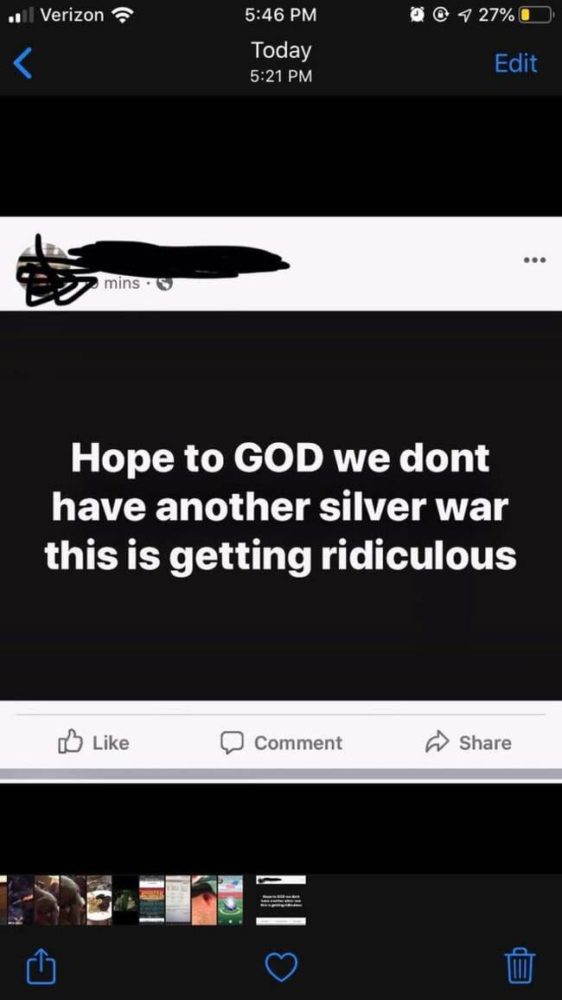
Task: Click the post's Share arrow
Action: point(468,742)
